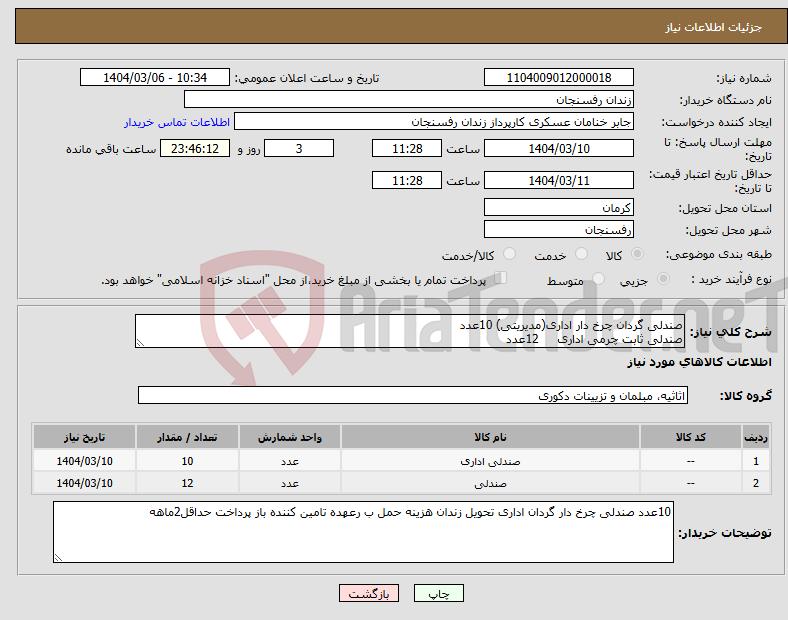Open the اطلاعات تماس خریدار link

point(177,122)
